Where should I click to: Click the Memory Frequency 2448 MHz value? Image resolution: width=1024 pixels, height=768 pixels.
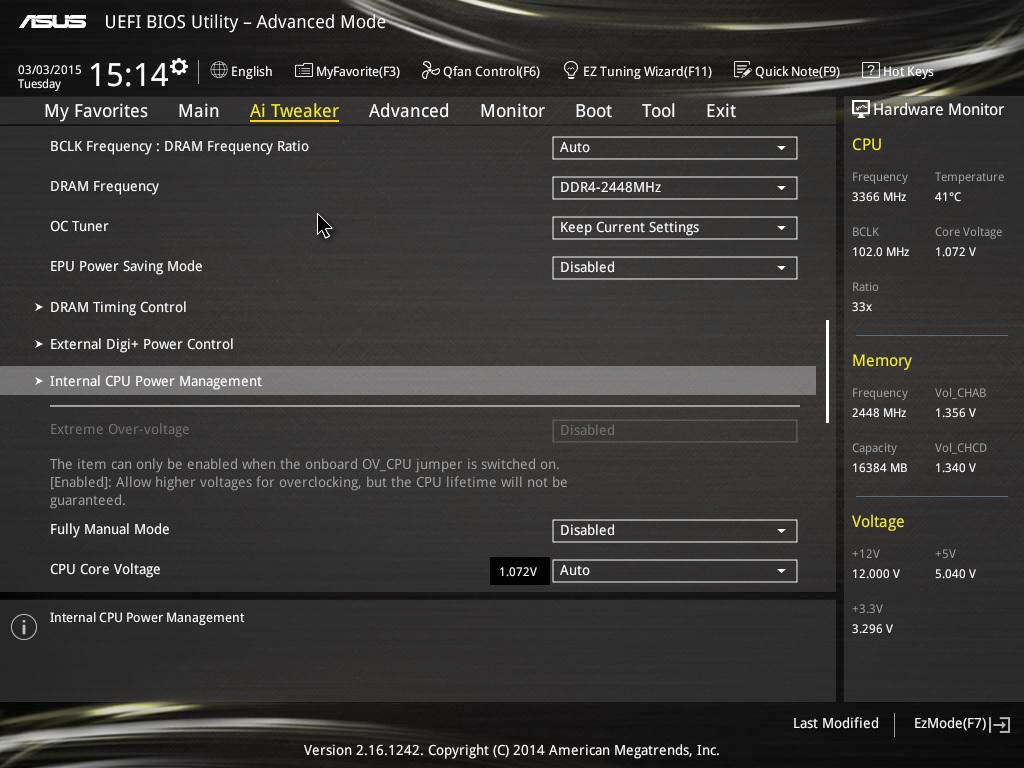(x=879, y=413)
